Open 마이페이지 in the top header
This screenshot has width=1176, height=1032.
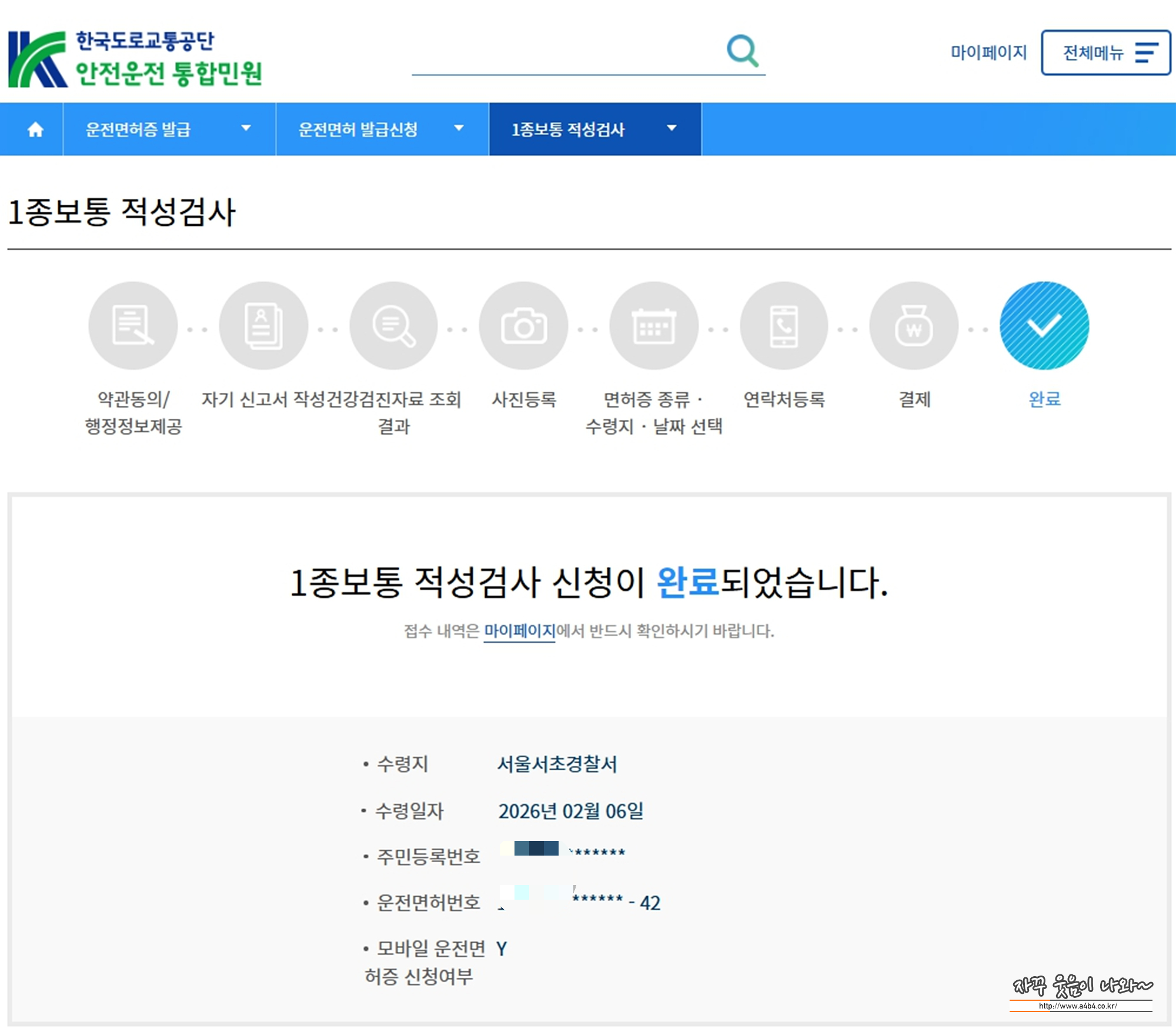tap(988, 53)
